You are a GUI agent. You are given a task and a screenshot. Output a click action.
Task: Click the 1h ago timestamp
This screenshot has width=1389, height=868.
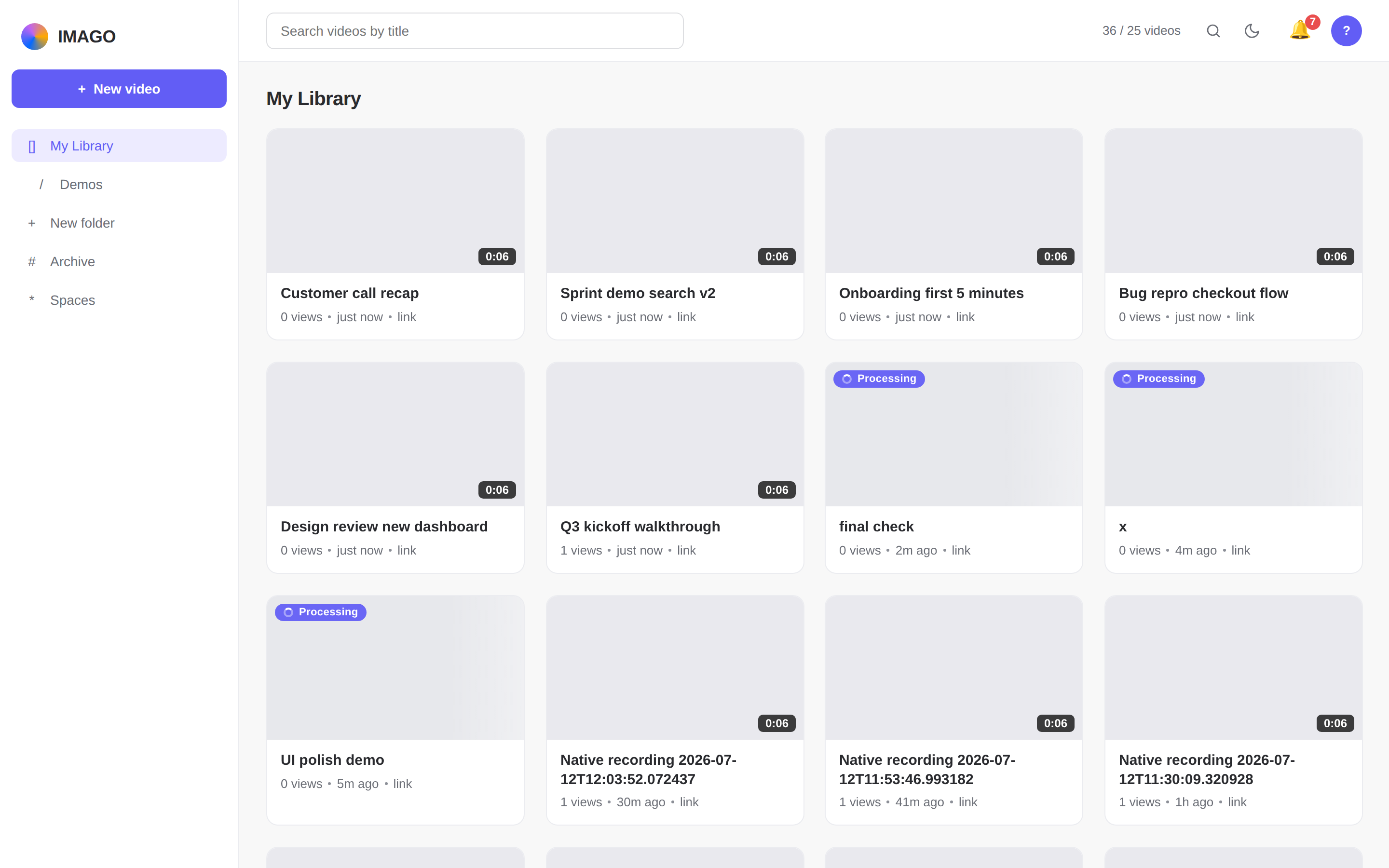pyautogui.click(x=1194, y=802)
